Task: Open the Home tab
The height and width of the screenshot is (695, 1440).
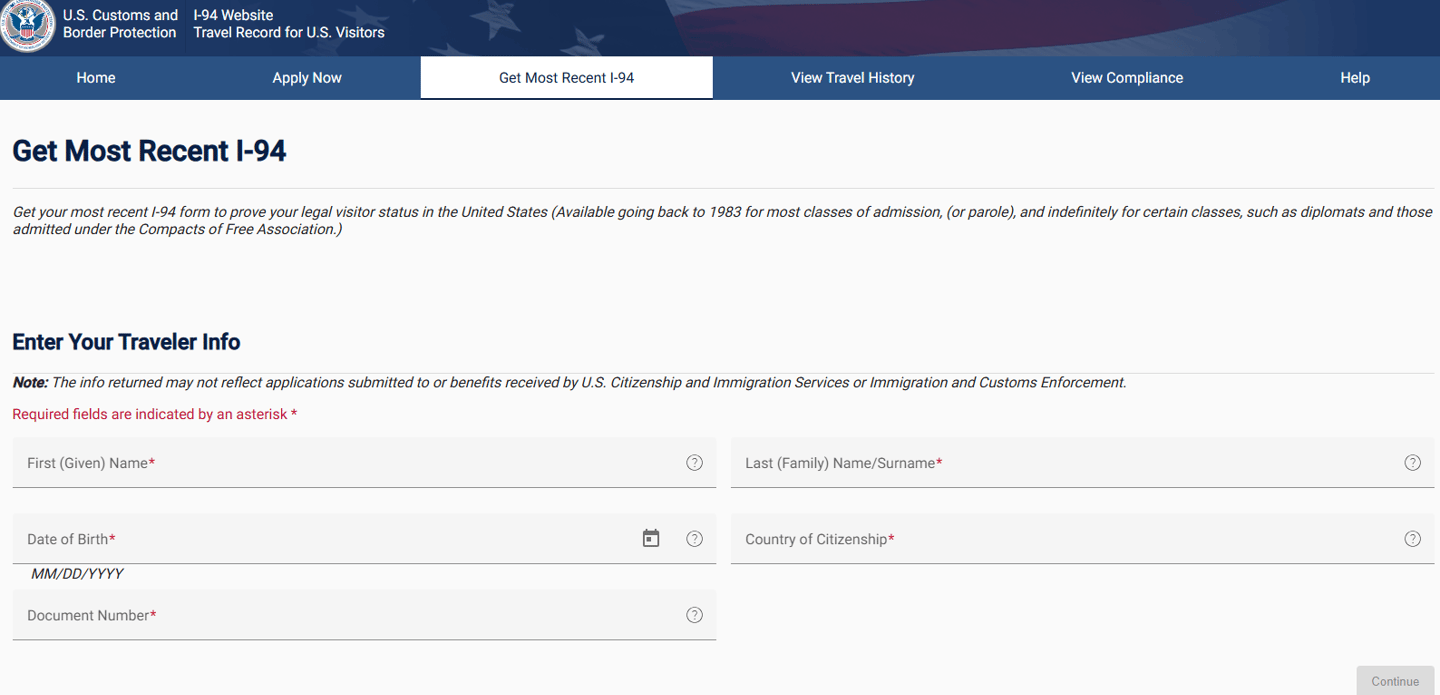Action: [x=96, y=78]
